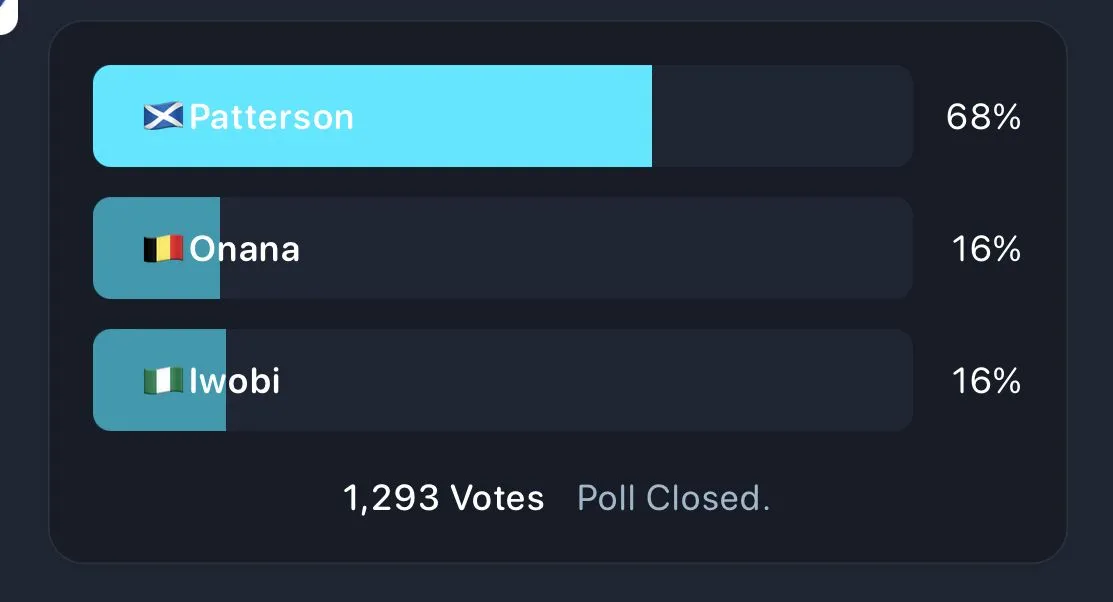Click the white rounded shape in top-left corner
Image resolution: width=1113 pixels, height=602 pixels.
pyautogui.click(x=7, y=15)
